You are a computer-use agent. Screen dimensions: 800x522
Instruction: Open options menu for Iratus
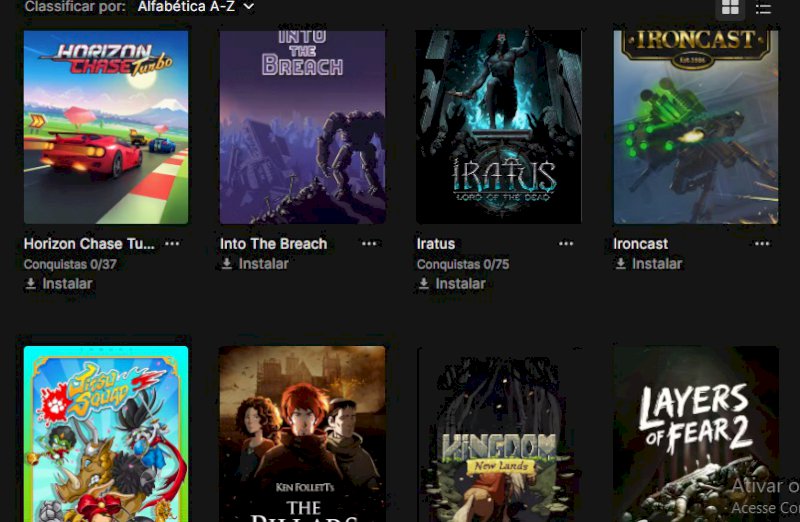click(x=566, y=243)
